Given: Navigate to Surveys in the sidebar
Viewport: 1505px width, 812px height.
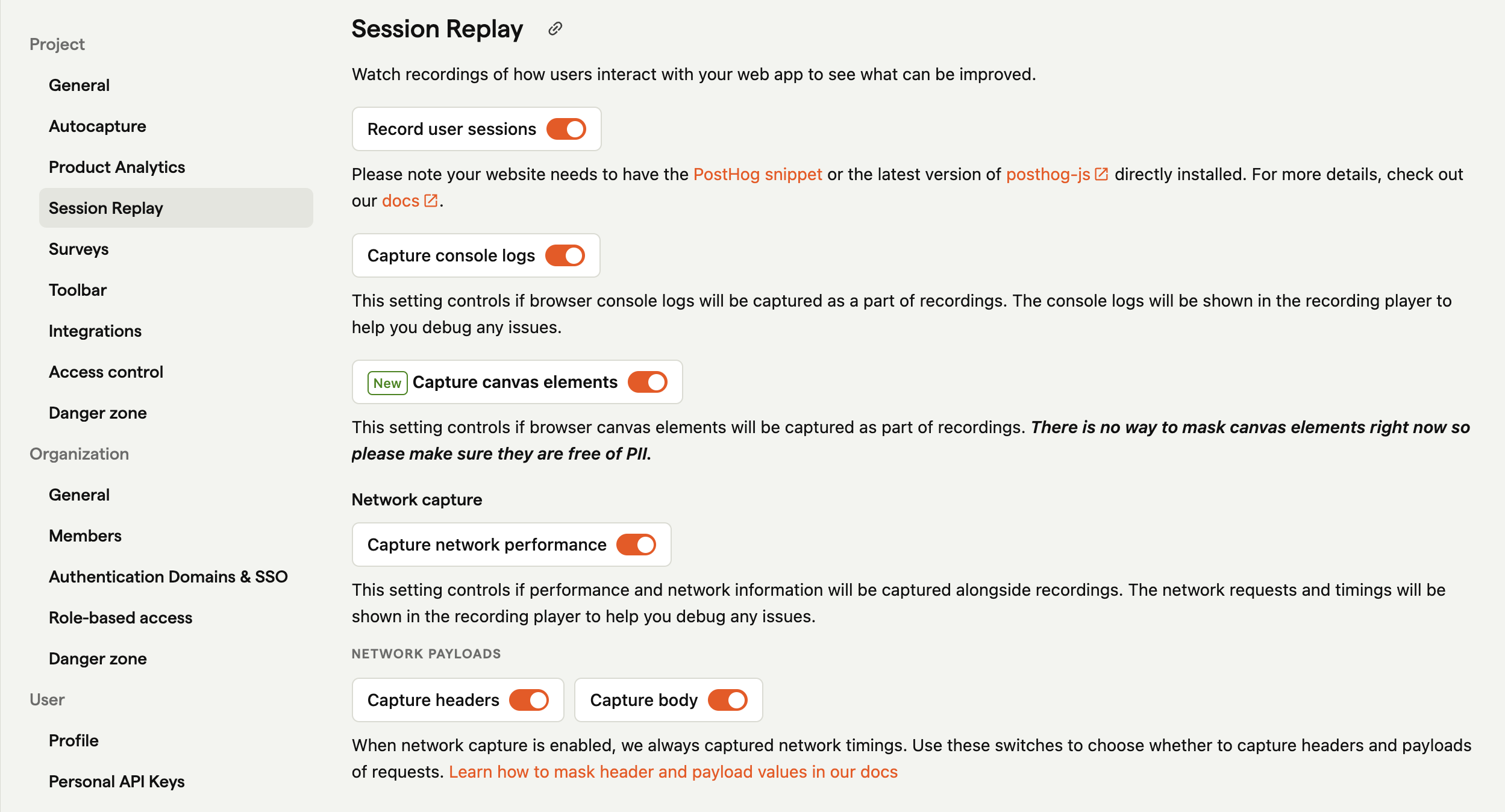Looking at the screenshot, I should click(x=77, y=249).
